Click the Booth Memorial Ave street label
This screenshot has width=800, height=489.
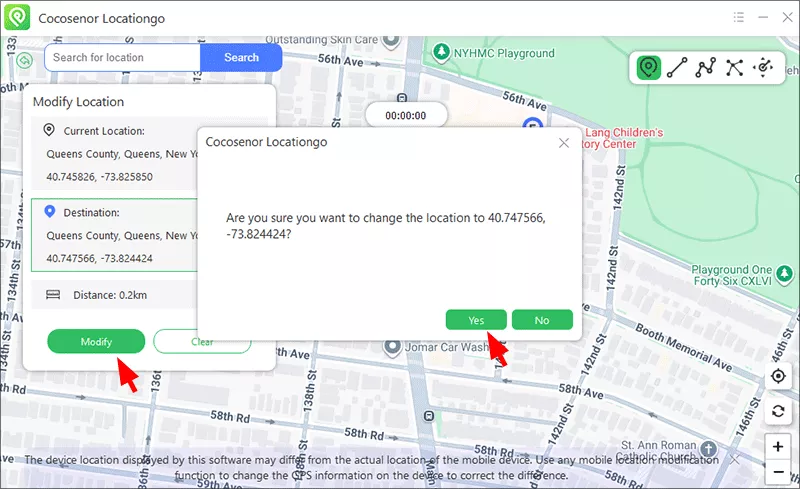[x=684, y=347]
